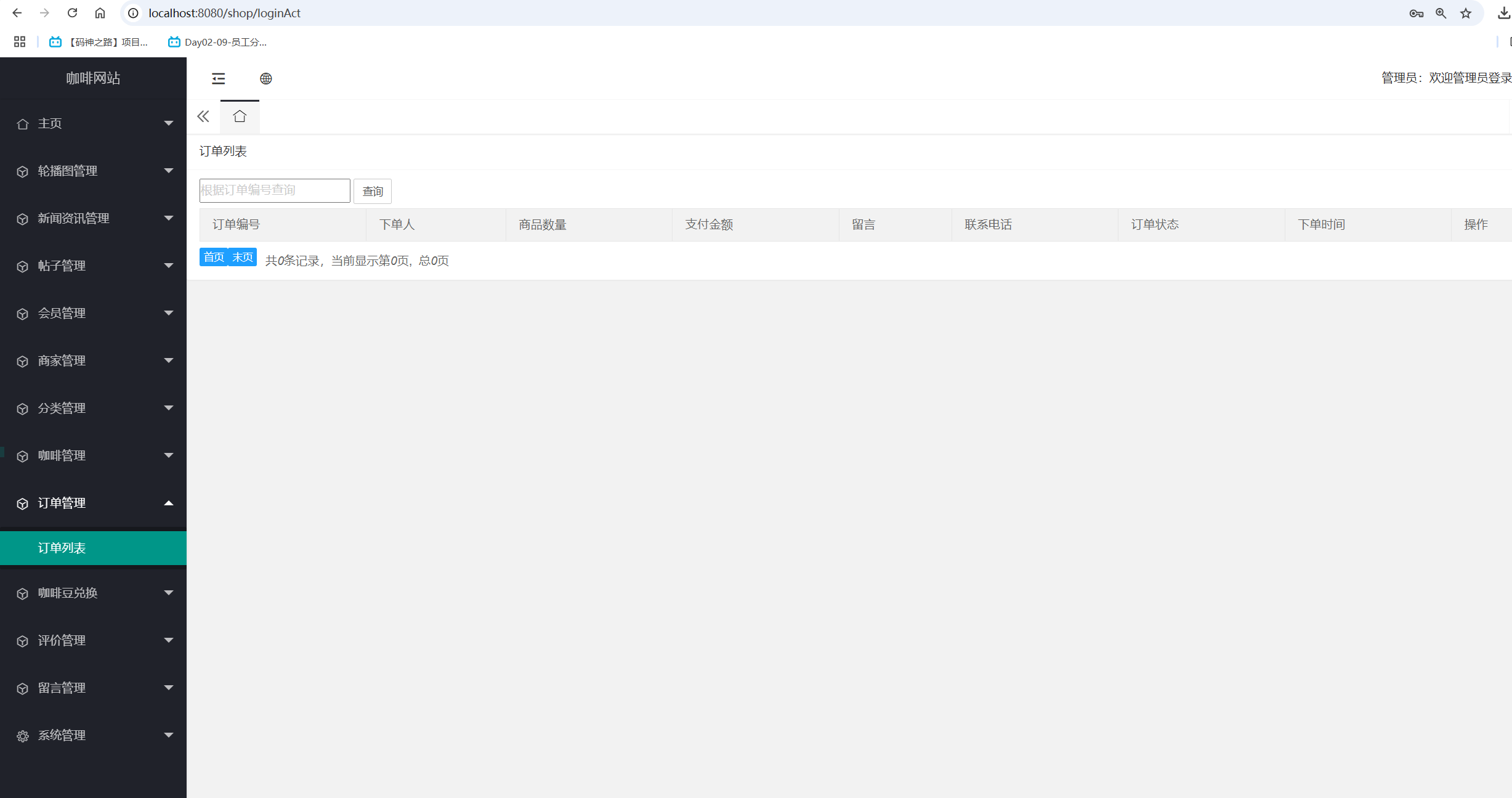1512x798 pixels.
Task: Expand the 轮播图管理 sidebar menu
Action: tap(68, 171)
